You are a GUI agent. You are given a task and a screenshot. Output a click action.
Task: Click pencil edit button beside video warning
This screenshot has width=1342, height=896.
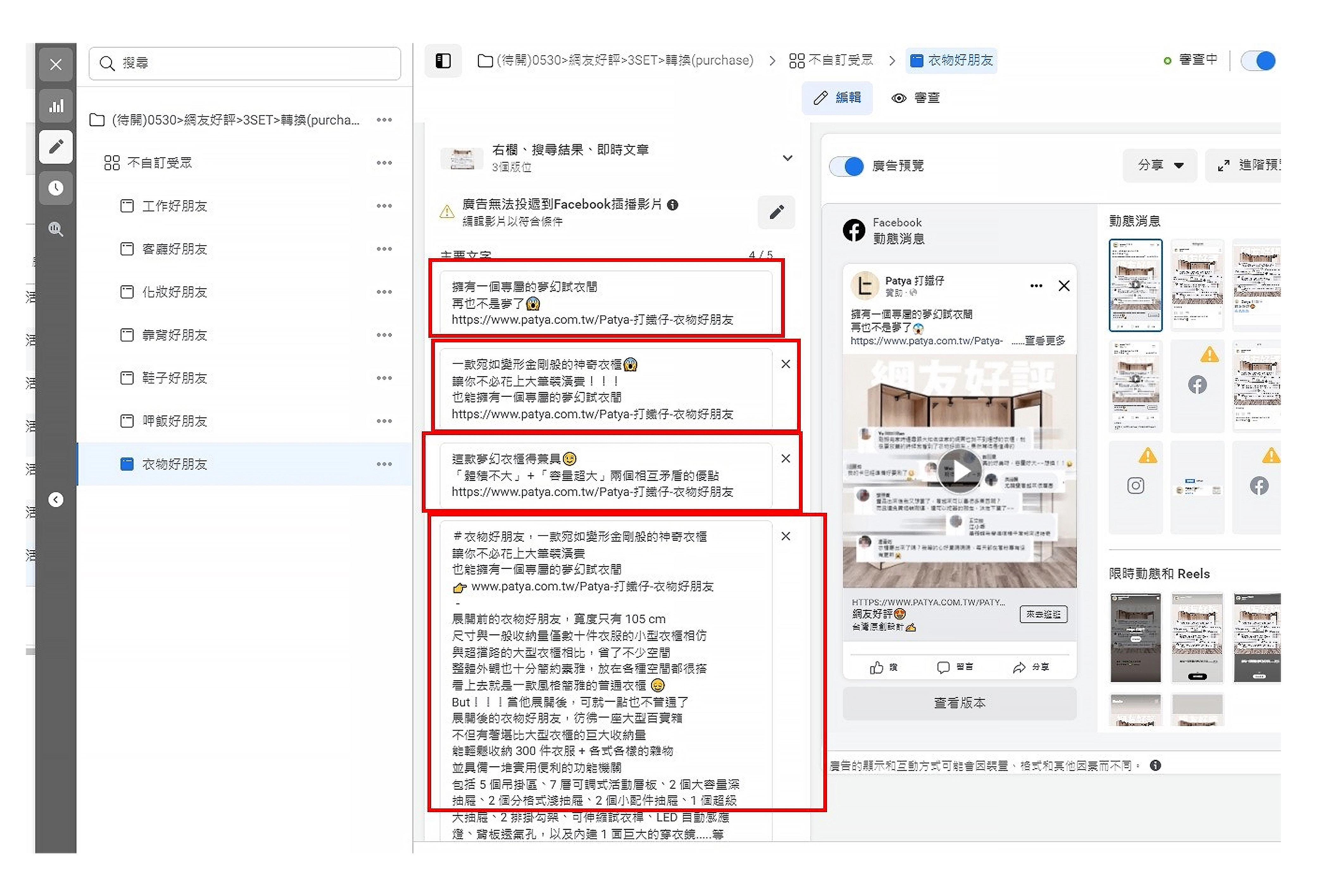[x=776, y=213]
